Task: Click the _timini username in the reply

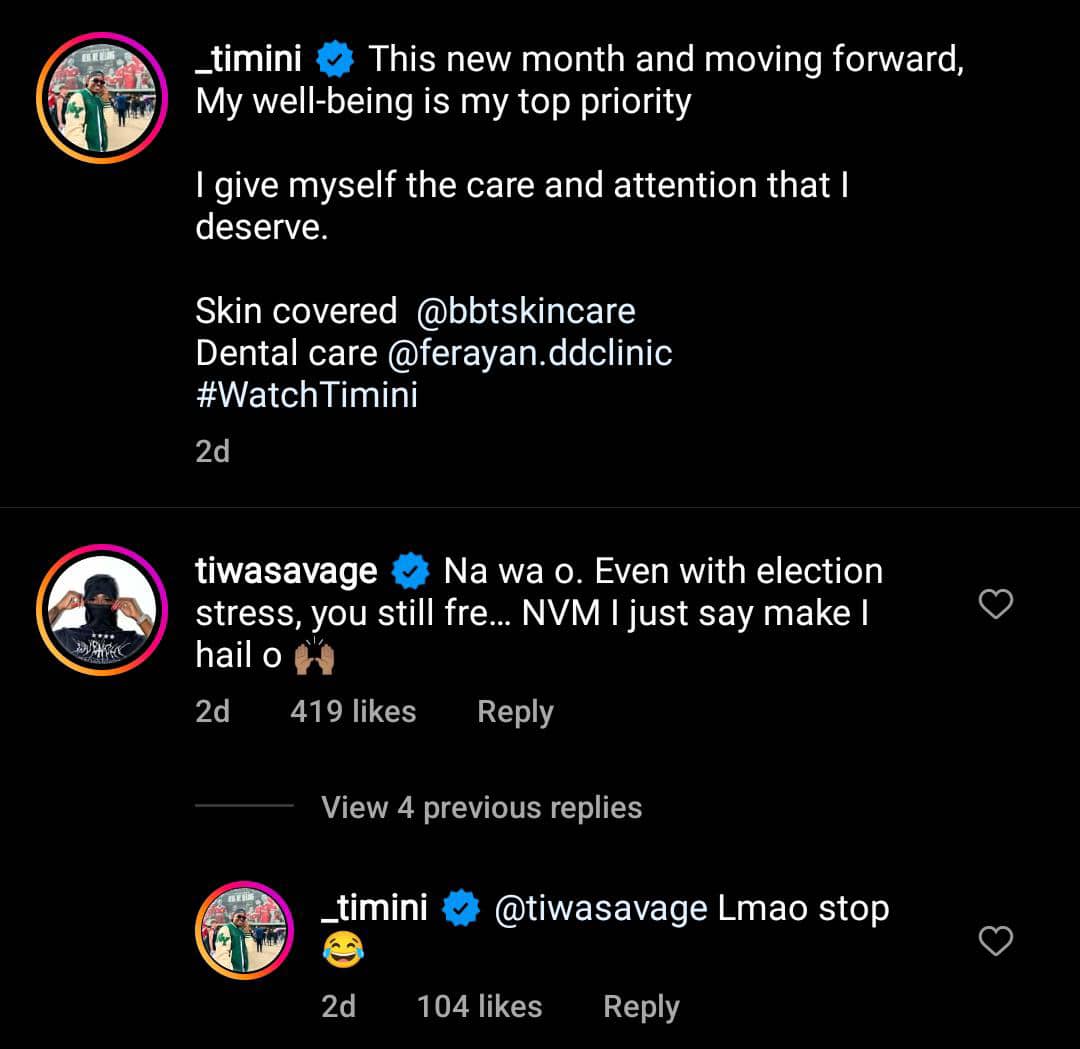Action: pyautogui.click(x=374, y=909)
